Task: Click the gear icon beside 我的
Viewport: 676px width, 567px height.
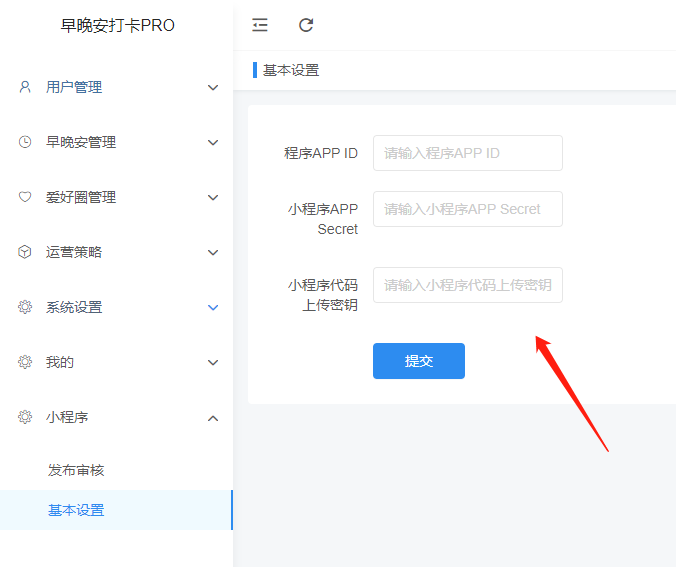Action: click(x=25, y=362)
